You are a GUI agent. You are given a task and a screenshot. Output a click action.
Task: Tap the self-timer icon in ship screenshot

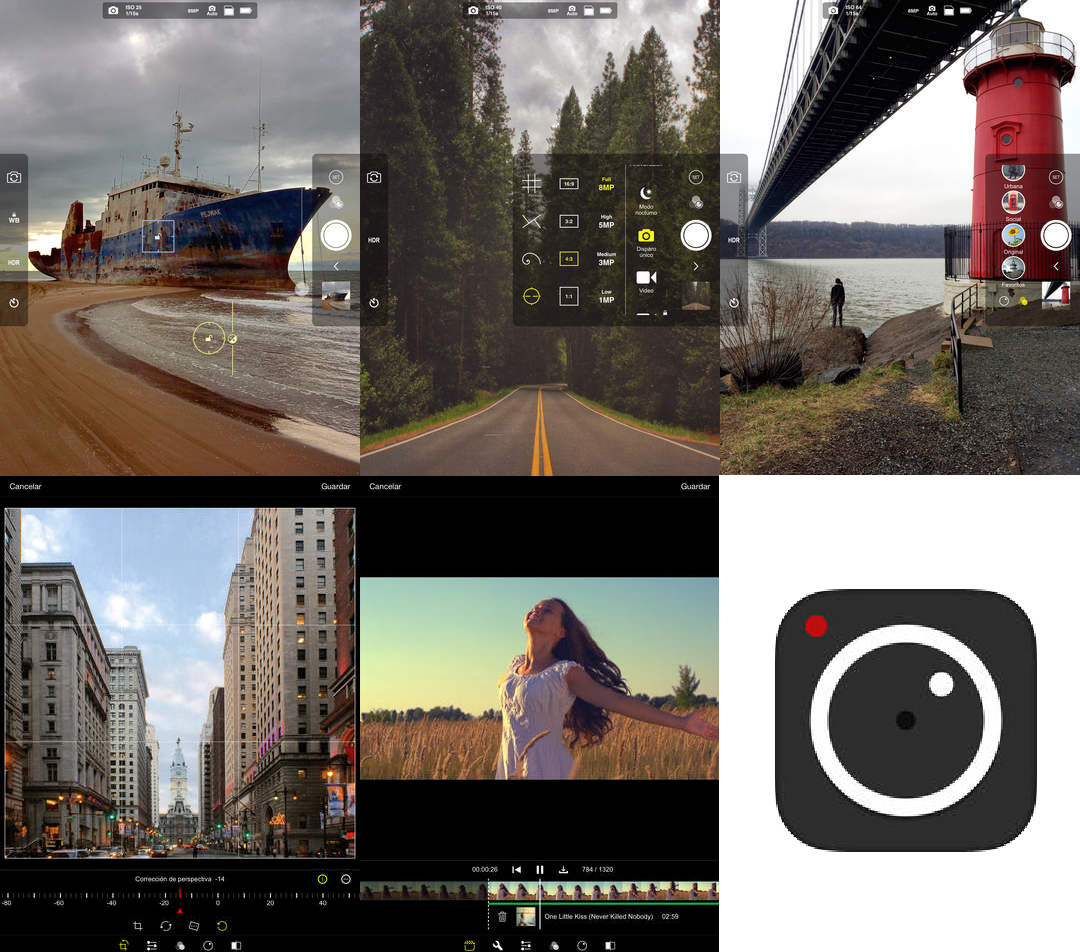tap(14, 303)
